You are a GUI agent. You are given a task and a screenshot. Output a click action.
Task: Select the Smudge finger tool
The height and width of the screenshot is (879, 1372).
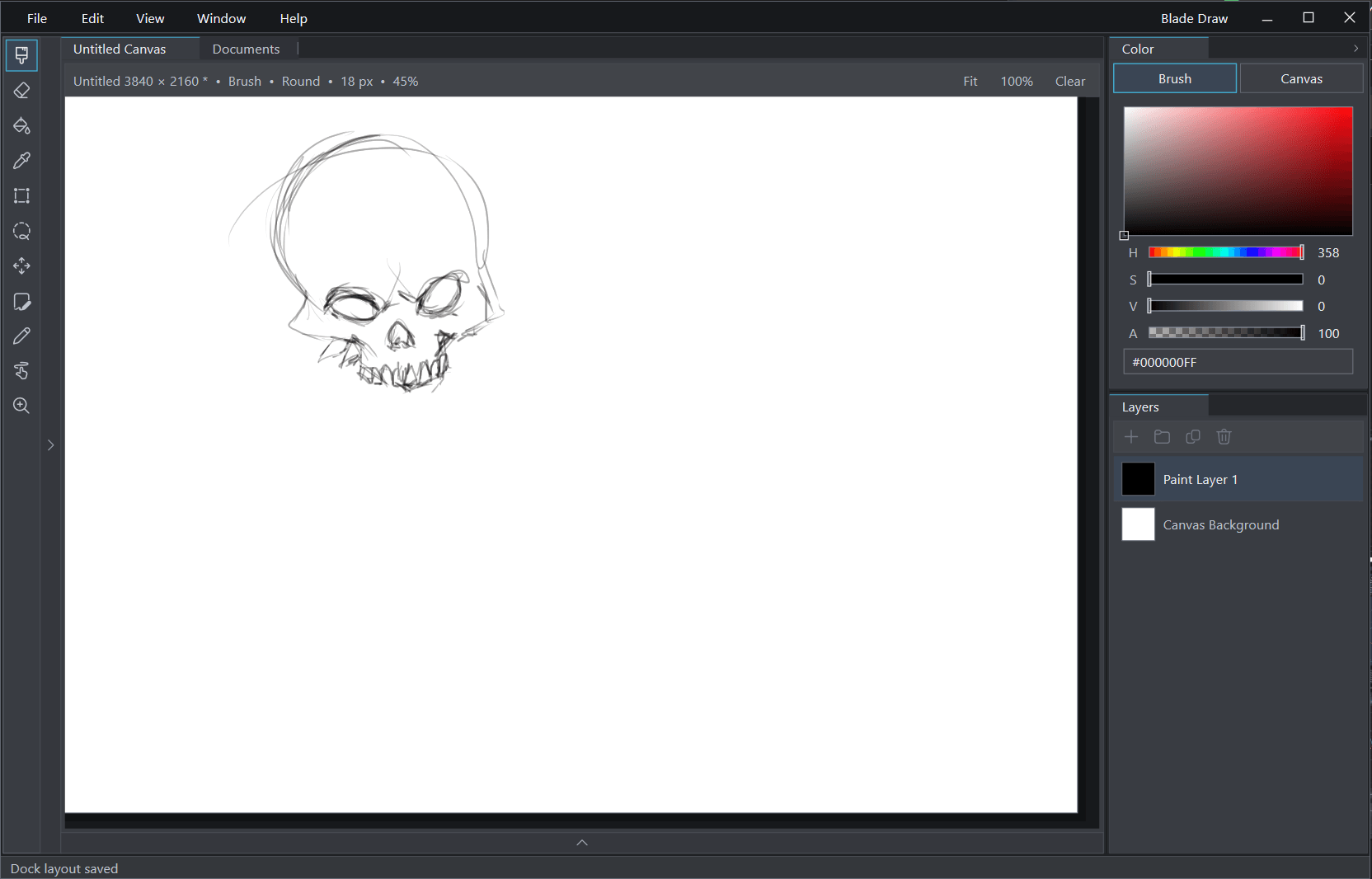(x=21, y=371)
